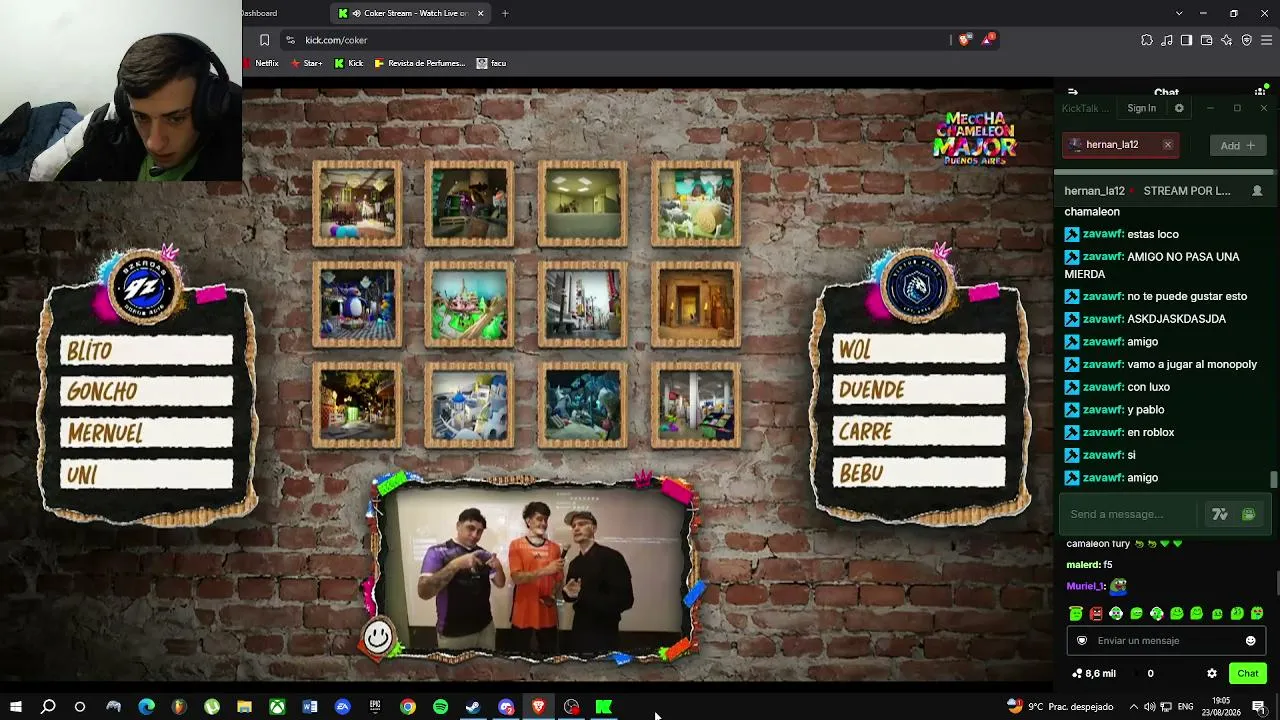
Task: Mute the Coker Stream tab audio icon
Action: coord(356,13)
